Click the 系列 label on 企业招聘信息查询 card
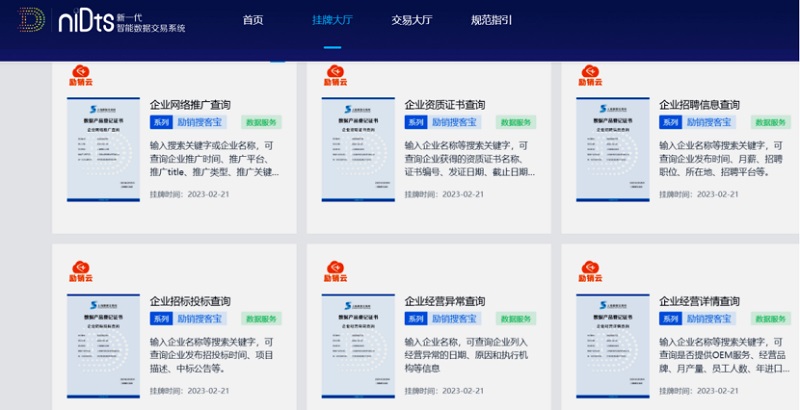 [x=670, y=122]
